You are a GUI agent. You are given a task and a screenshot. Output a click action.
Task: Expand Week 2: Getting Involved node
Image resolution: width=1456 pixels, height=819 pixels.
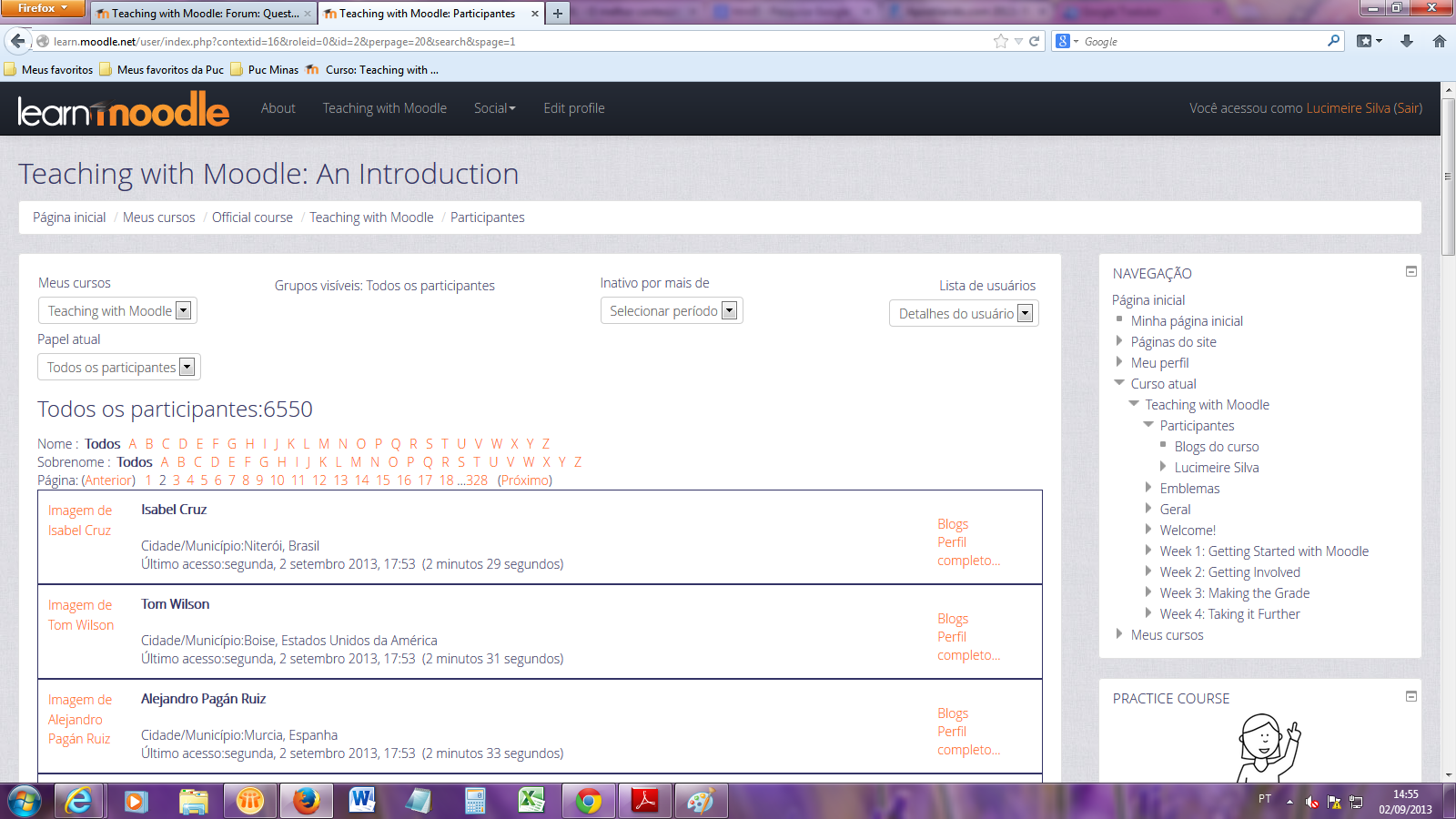pos(1148,571)
